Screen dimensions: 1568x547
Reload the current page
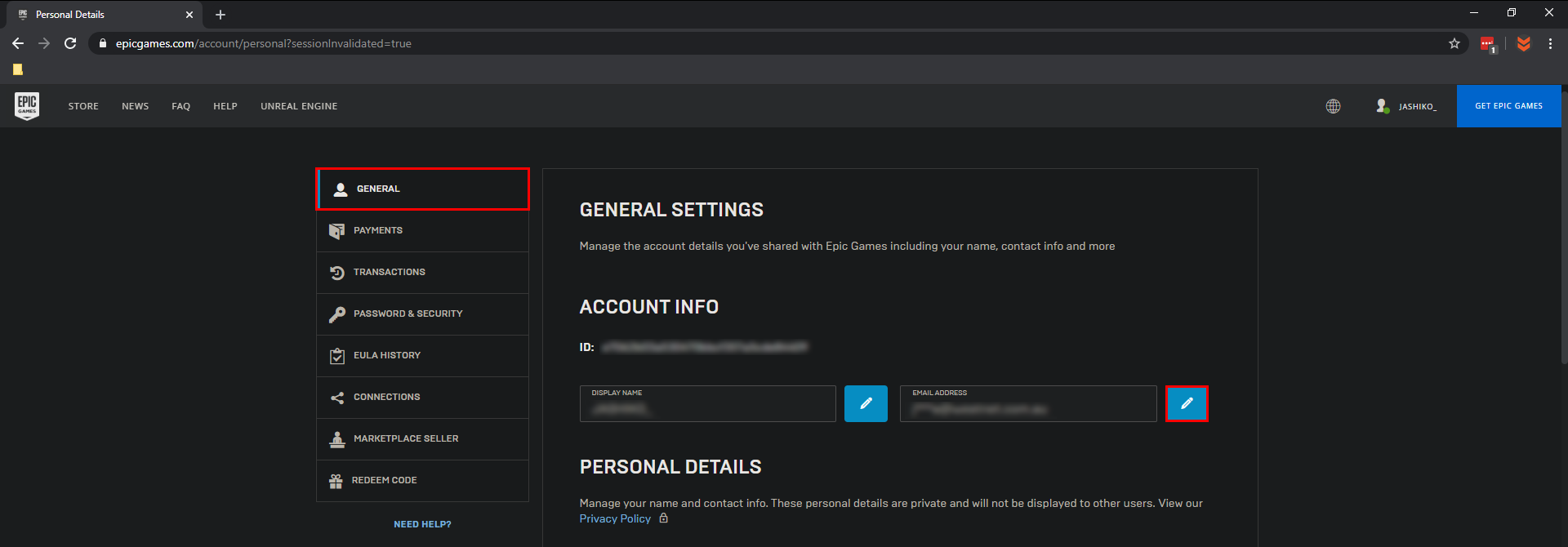(70, 43)
